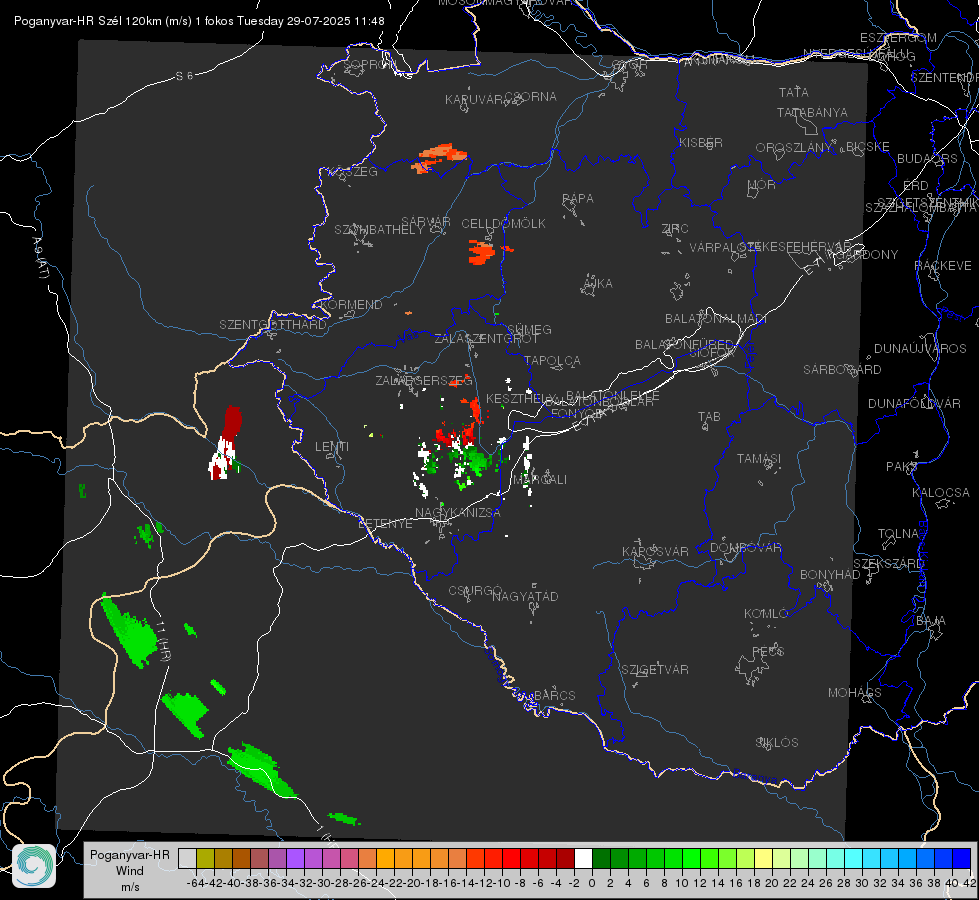Click the DOMBÓVÁR label
979x900 pixels.
point(746,548)
